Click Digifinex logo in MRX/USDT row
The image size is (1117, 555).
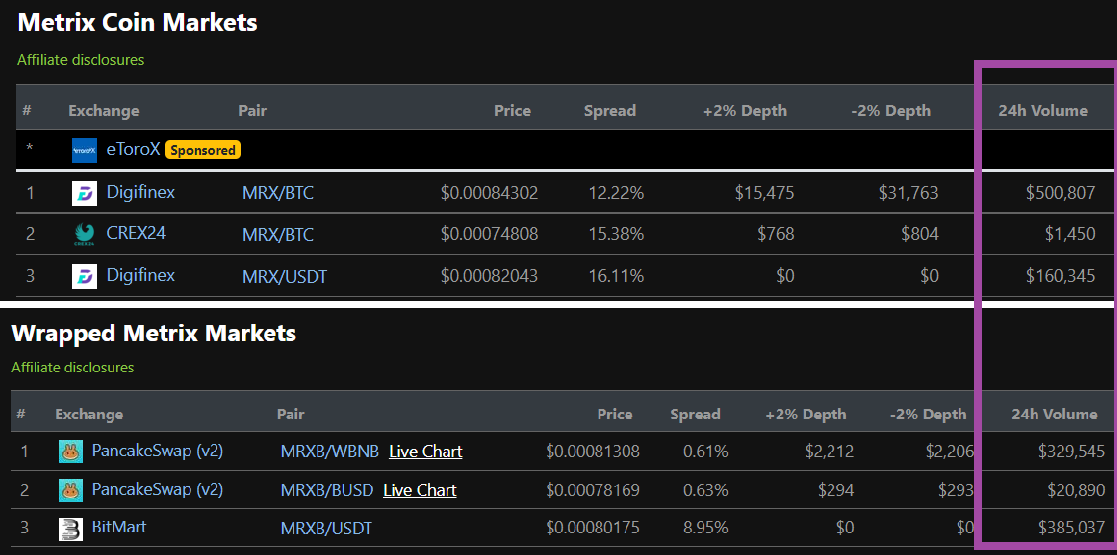point(84,276)
